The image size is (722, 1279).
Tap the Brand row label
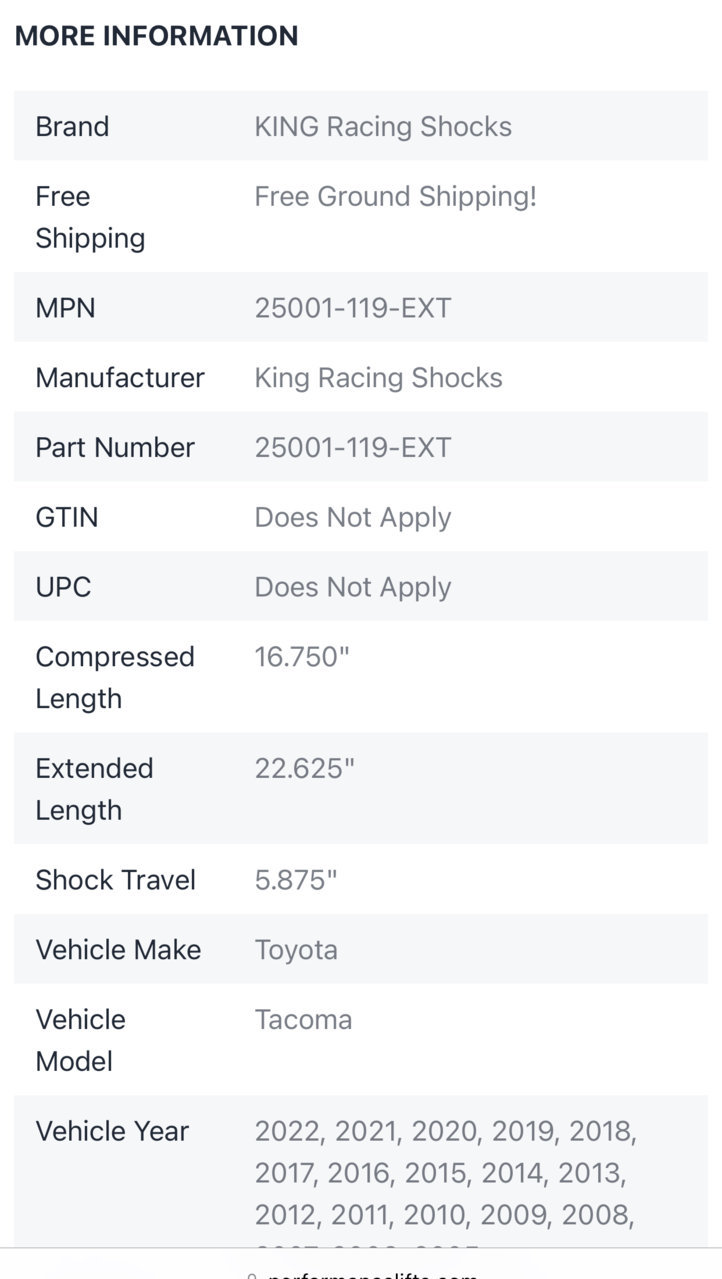72,127
